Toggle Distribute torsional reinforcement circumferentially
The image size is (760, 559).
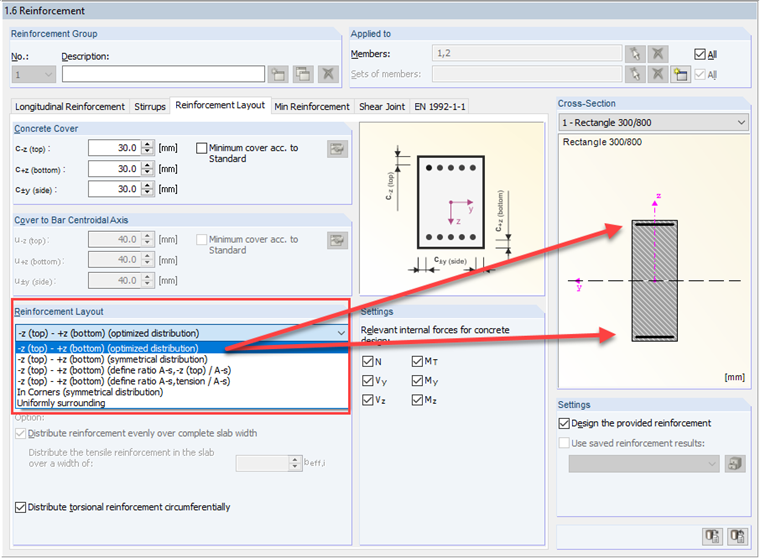click(x=20, y=507)
